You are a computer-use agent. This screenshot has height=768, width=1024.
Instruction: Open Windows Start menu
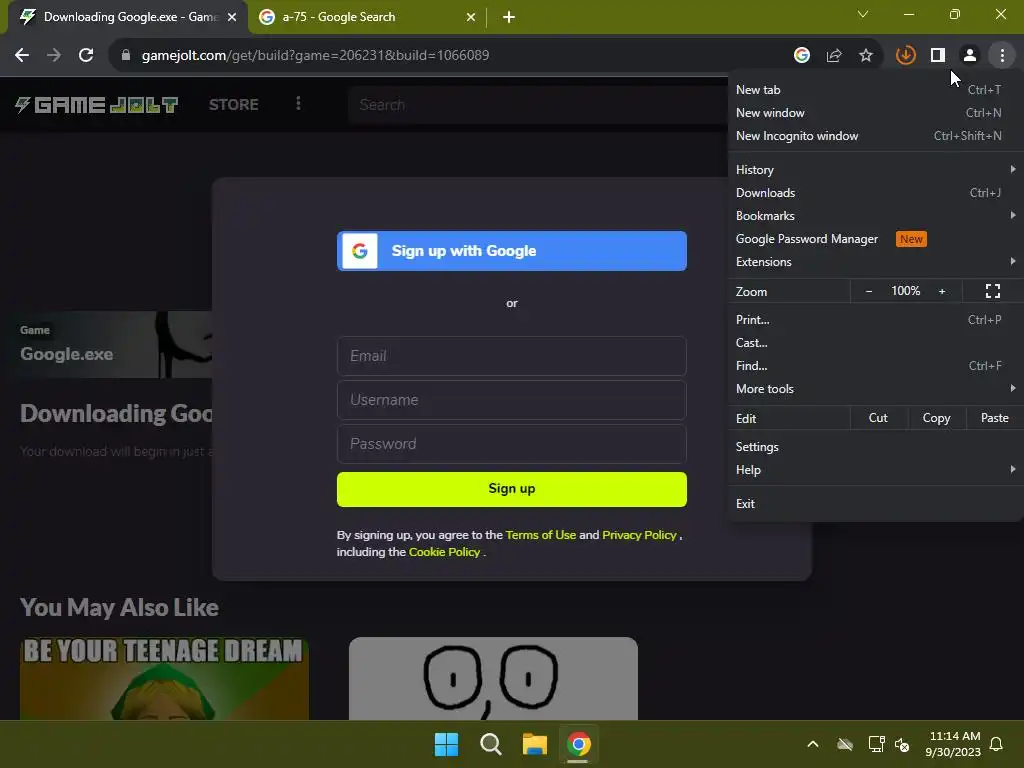[x=447, y=744]
